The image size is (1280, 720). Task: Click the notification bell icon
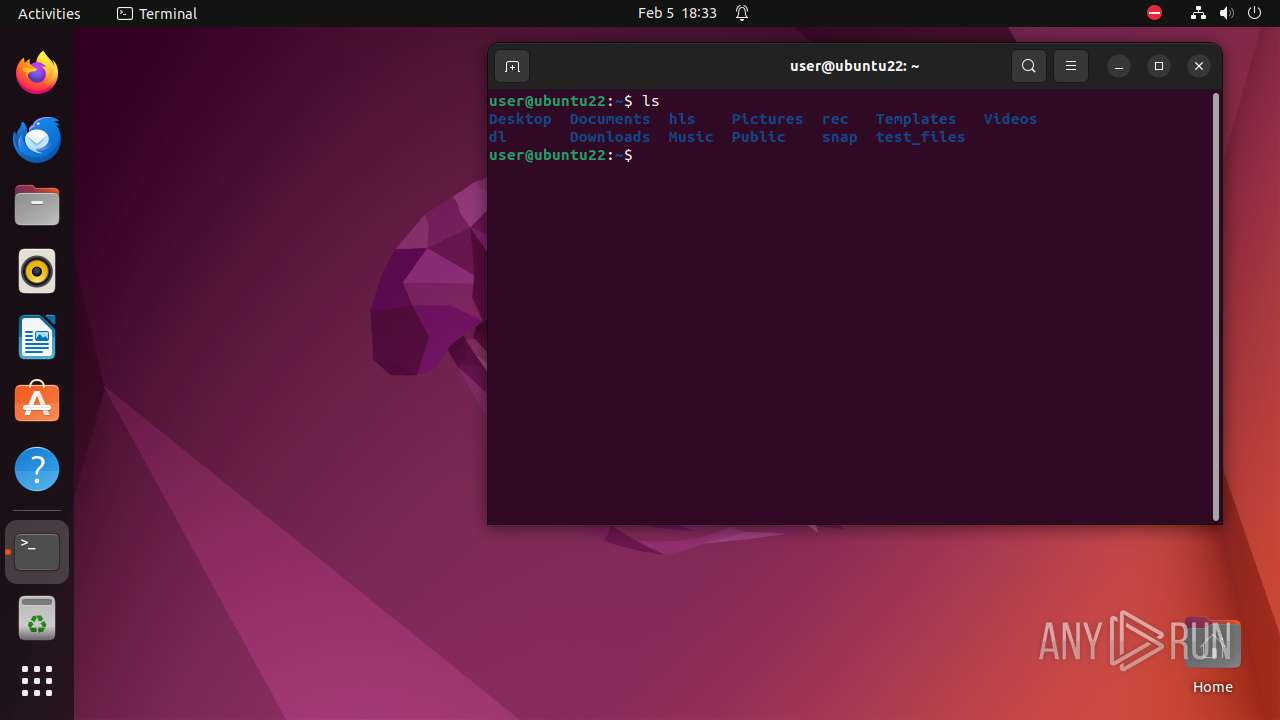(x=742, y=13)
